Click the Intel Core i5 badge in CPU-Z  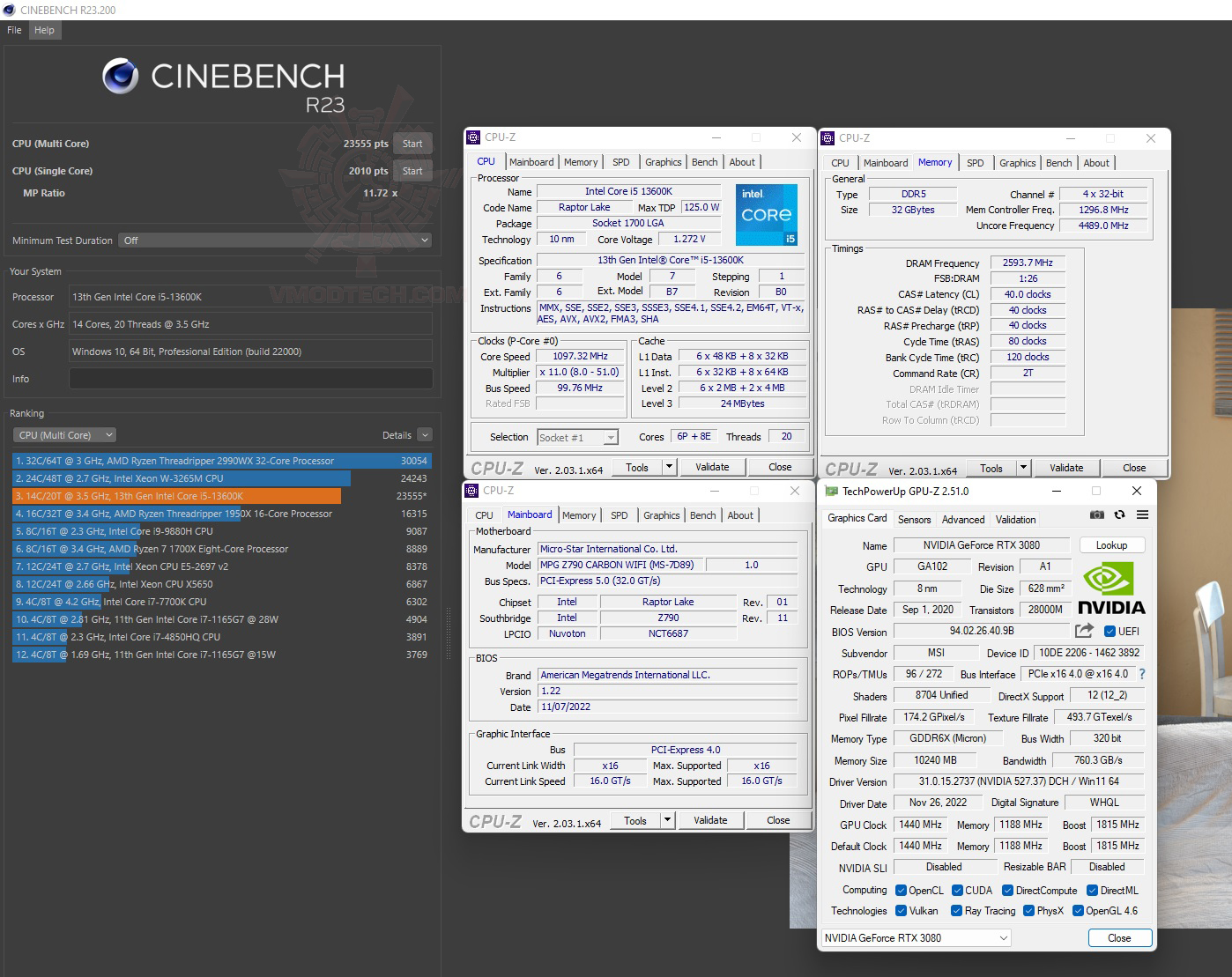coord(767,215)
